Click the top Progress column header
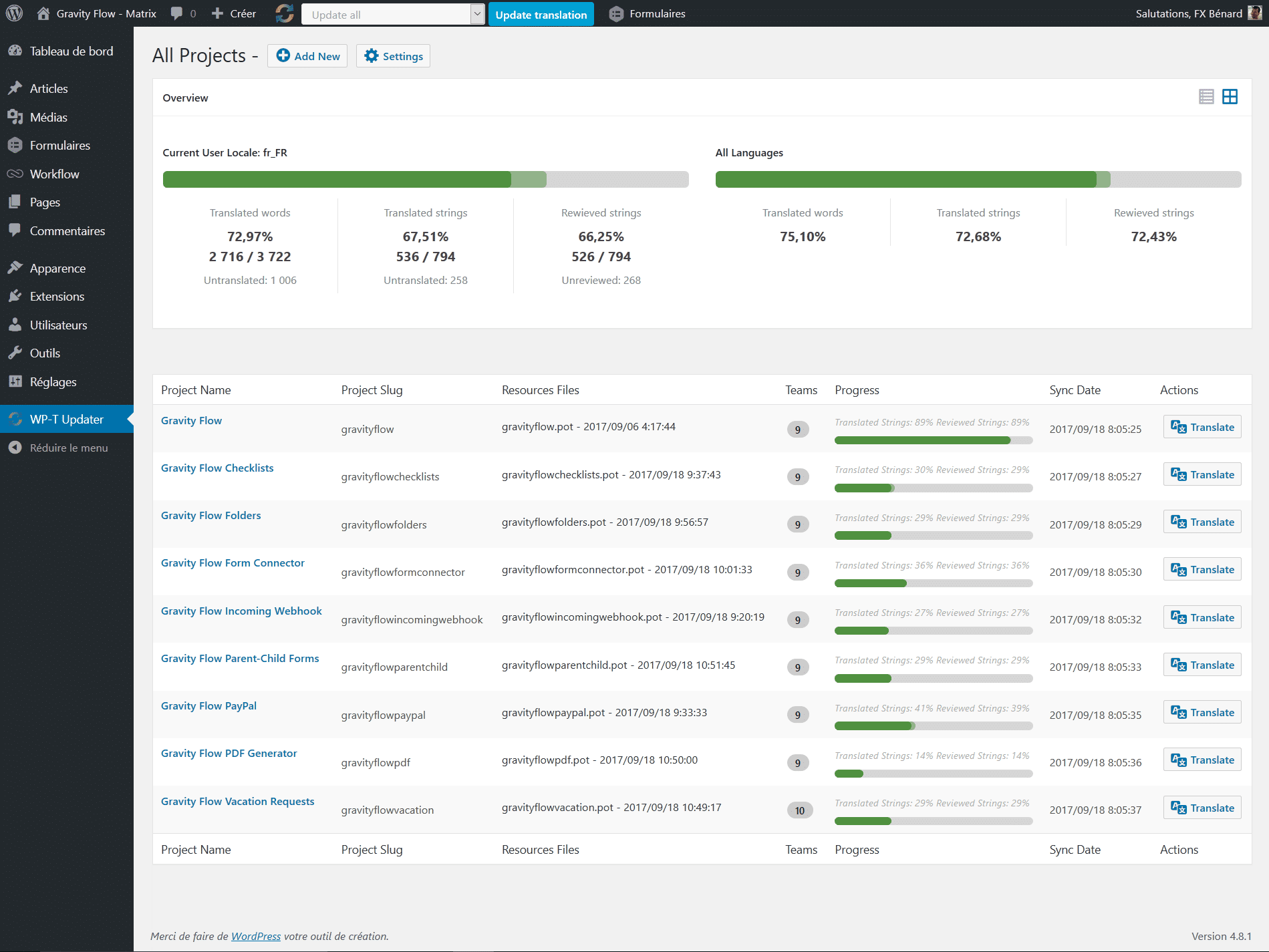 857,389
